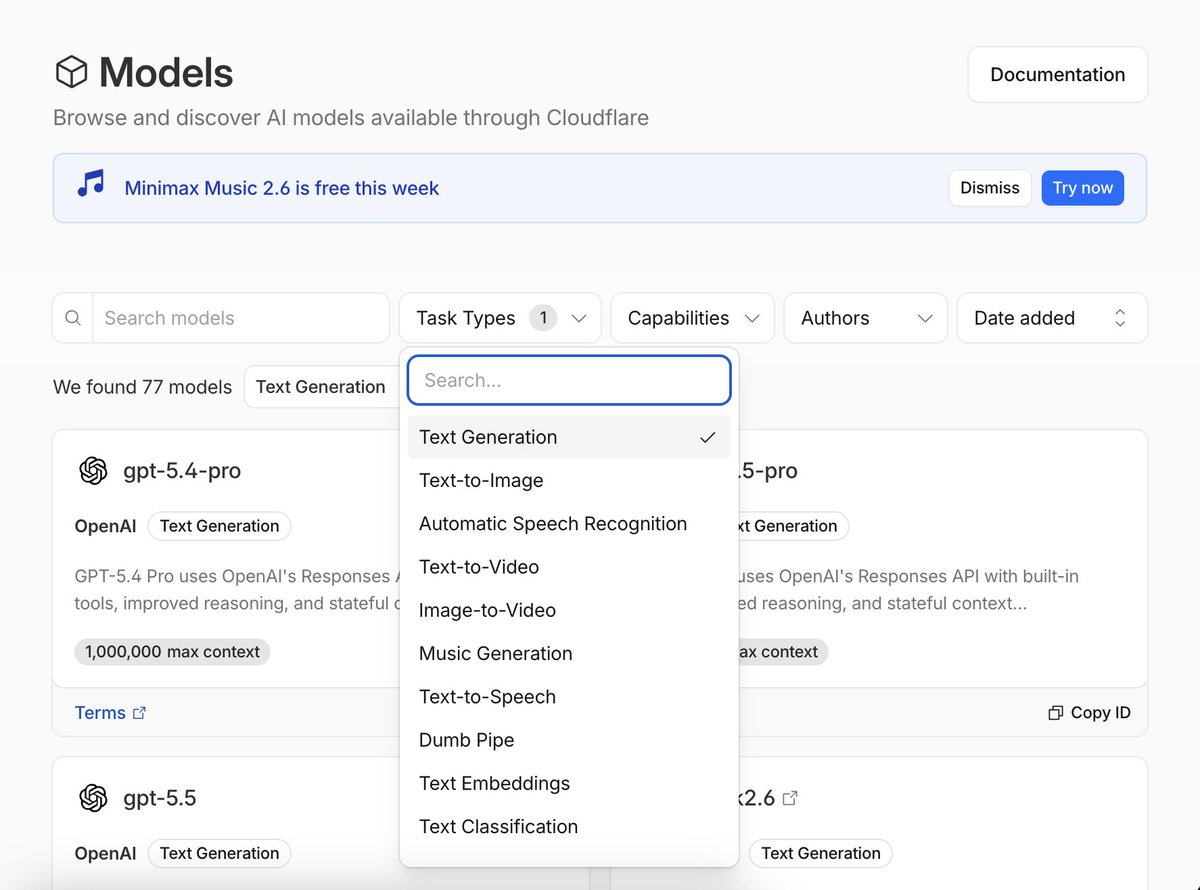
Task: Click Text Generation tag on gpt-5.4-pro card
Action: (x=219, y=526)
